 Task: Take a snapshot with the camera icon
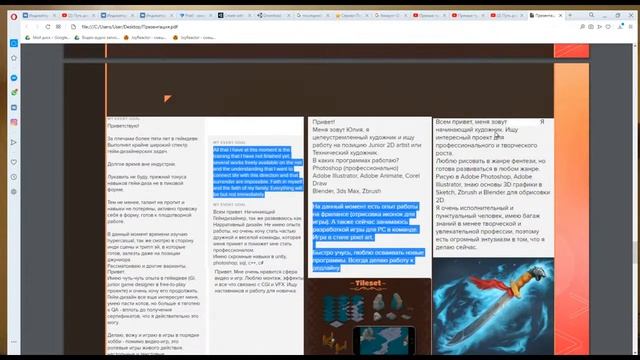tap(591, 27)
